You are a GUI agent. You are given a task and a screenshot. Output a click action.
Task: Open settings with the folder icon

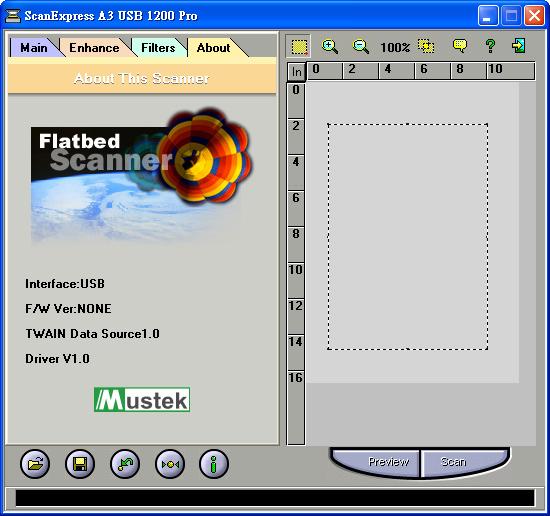pos(35,464)
